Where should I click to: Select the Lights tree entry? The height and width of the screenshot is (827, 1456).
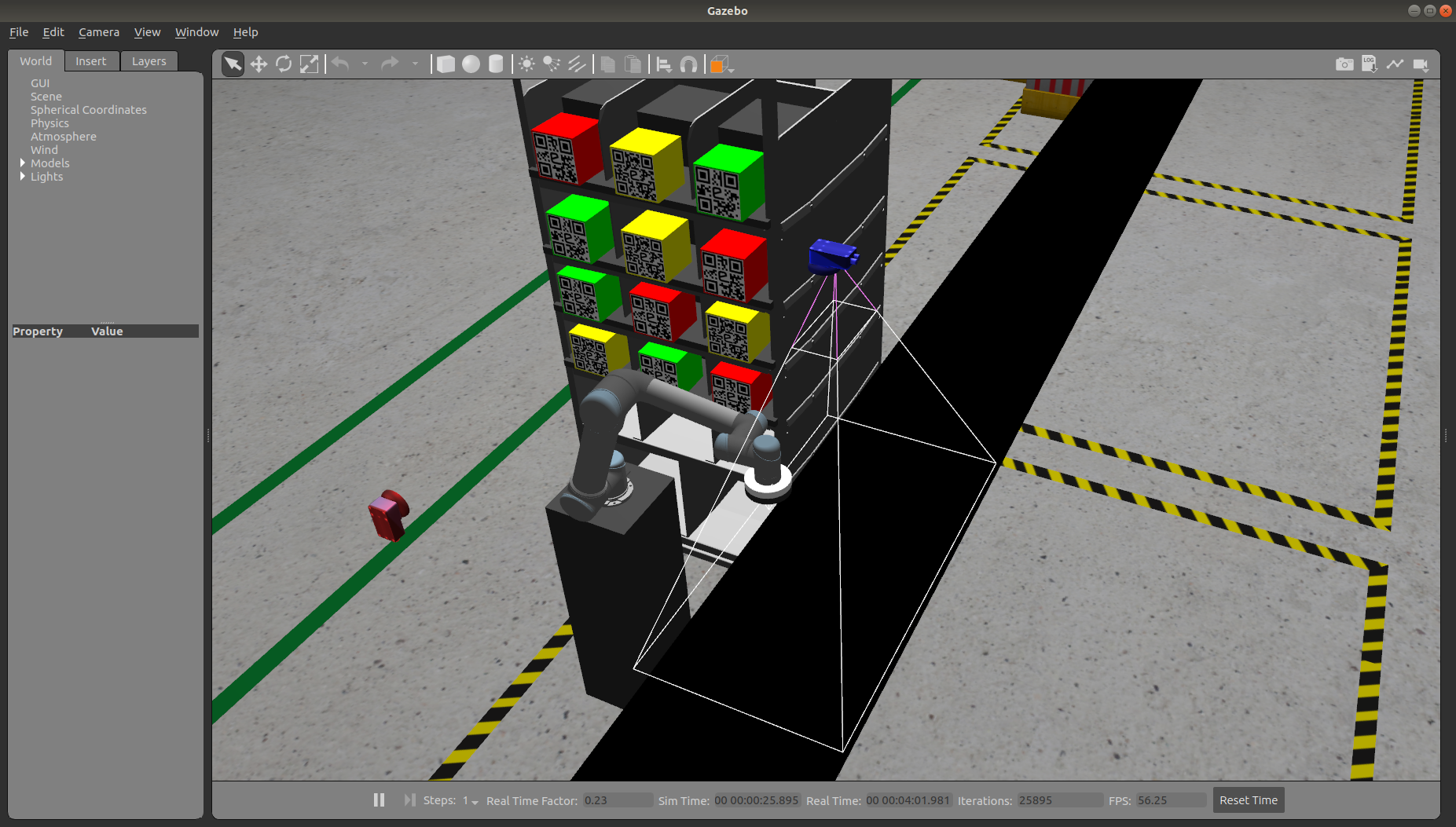coord(46,177)
